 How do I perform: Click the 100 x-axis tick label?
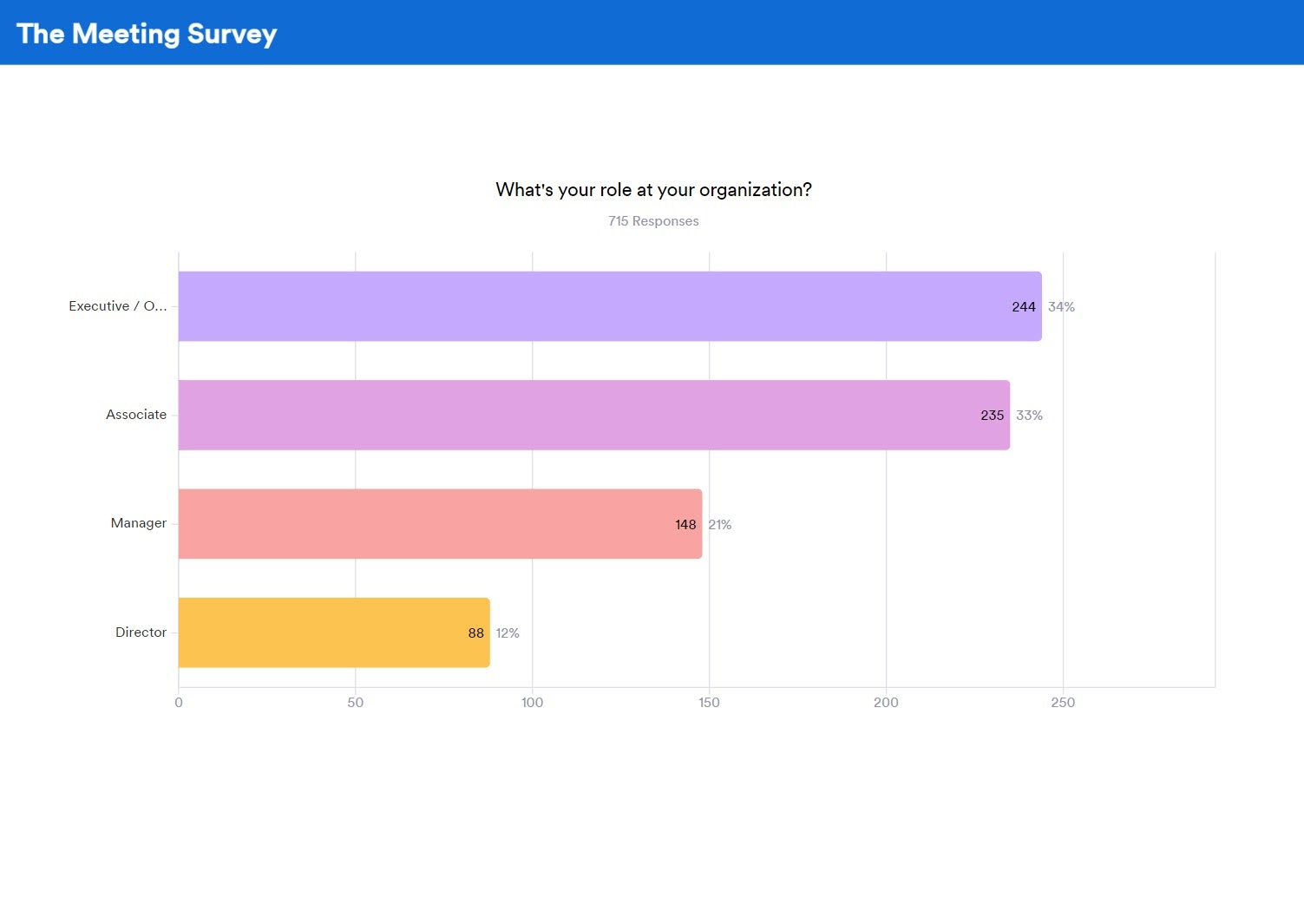tap(532, 703)
